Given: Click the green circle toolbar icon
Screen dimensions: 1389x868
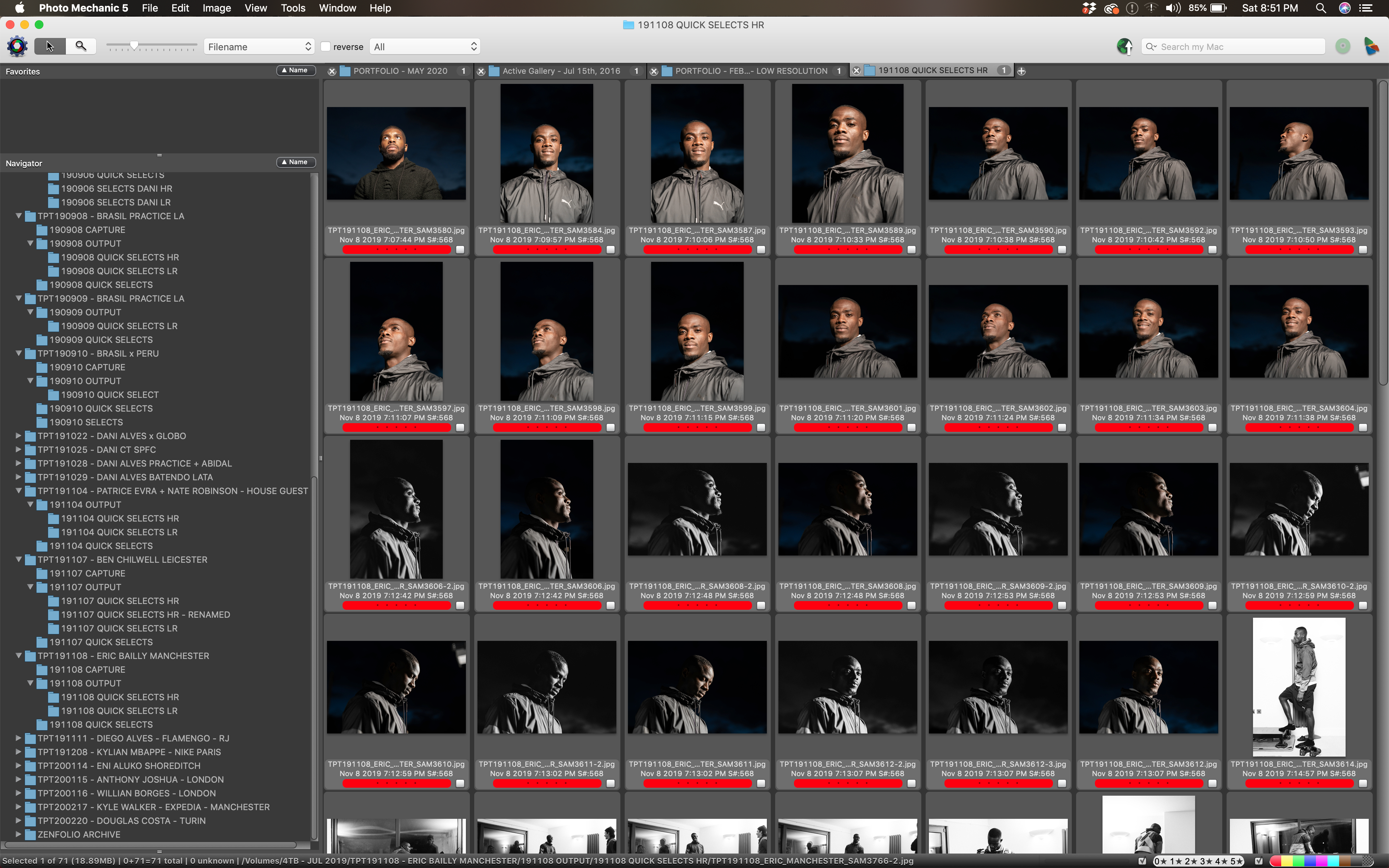Looking at the screenshot, I should (x=1342, y=47).
